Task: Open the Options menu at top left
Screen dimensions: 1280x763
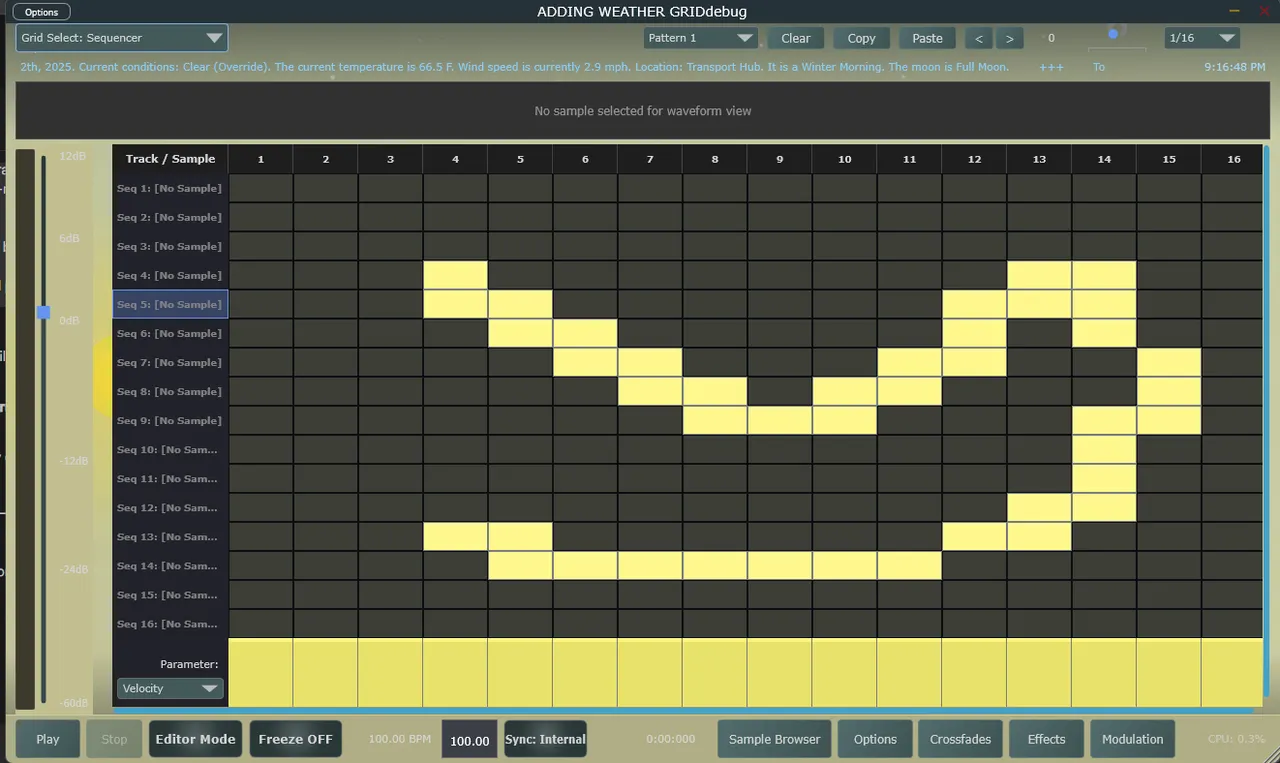Action: [41, 11]
